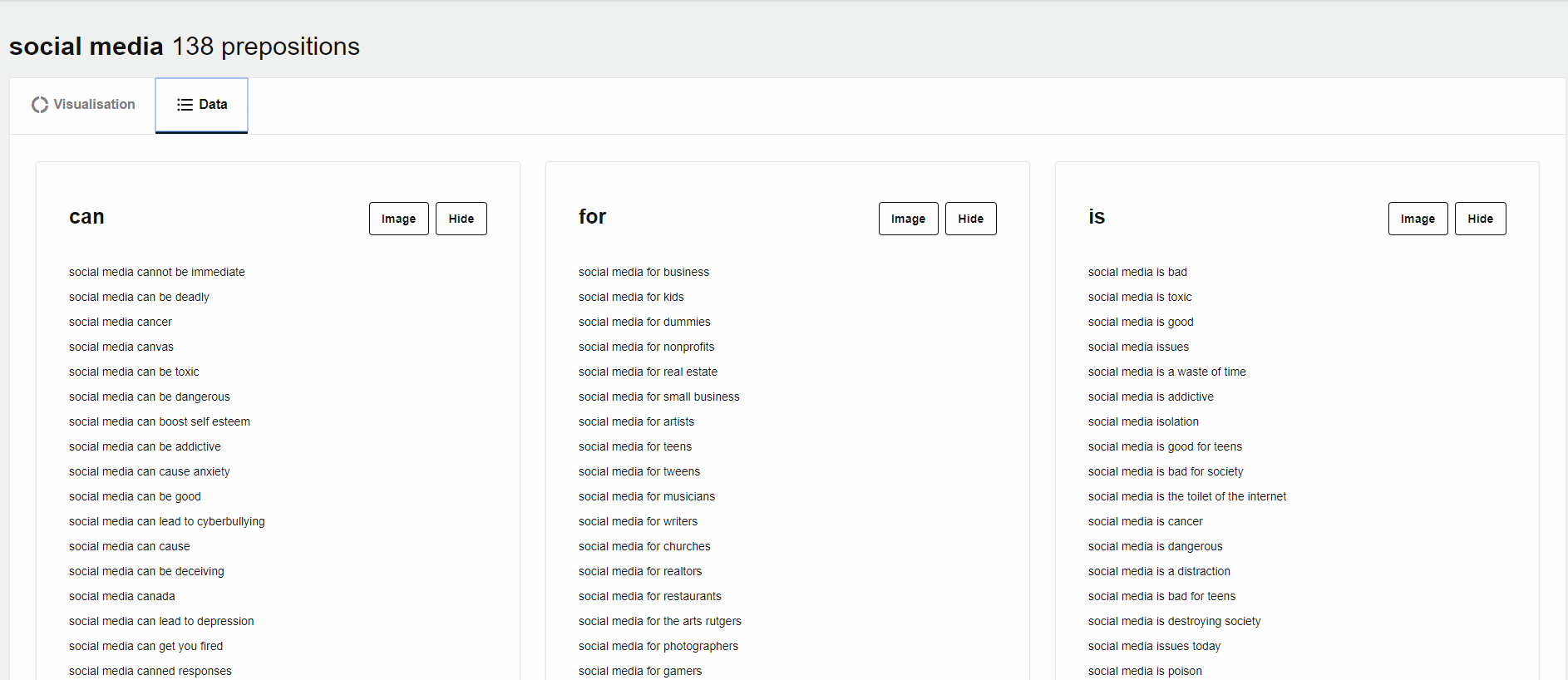Screen dimensions: 1568x680
Task: Hide the 'is' preposition card
Action: (x=1480, y=219)
